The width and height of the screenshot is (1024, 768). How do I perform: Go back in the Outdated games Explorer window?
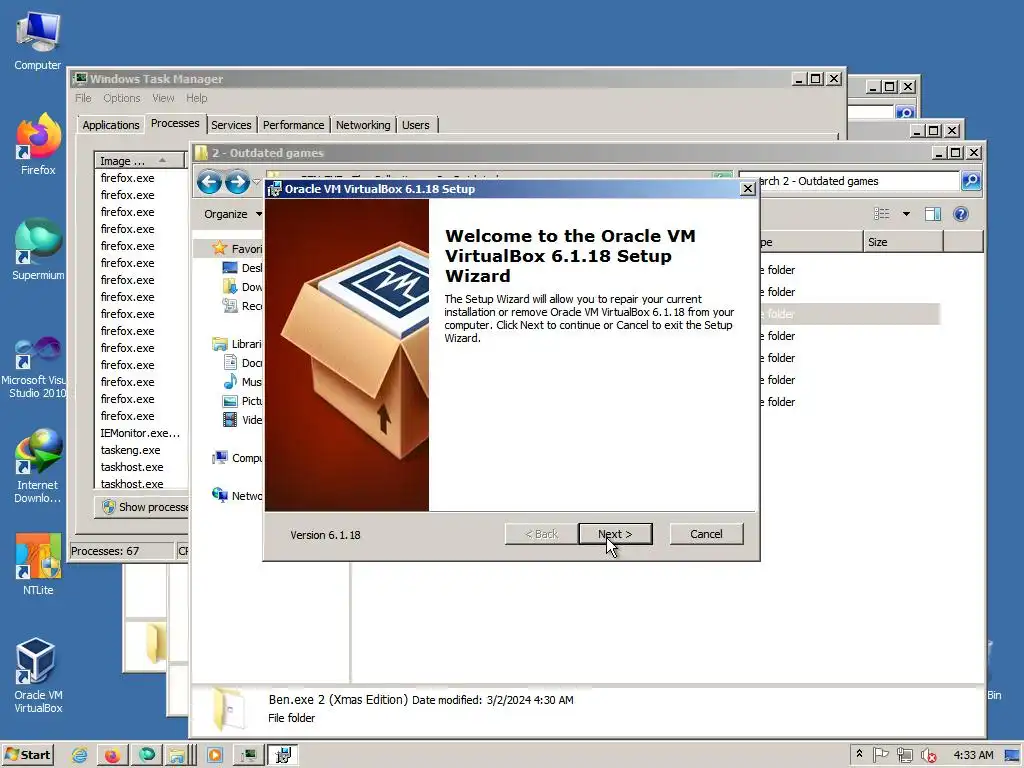coord(209,182)
